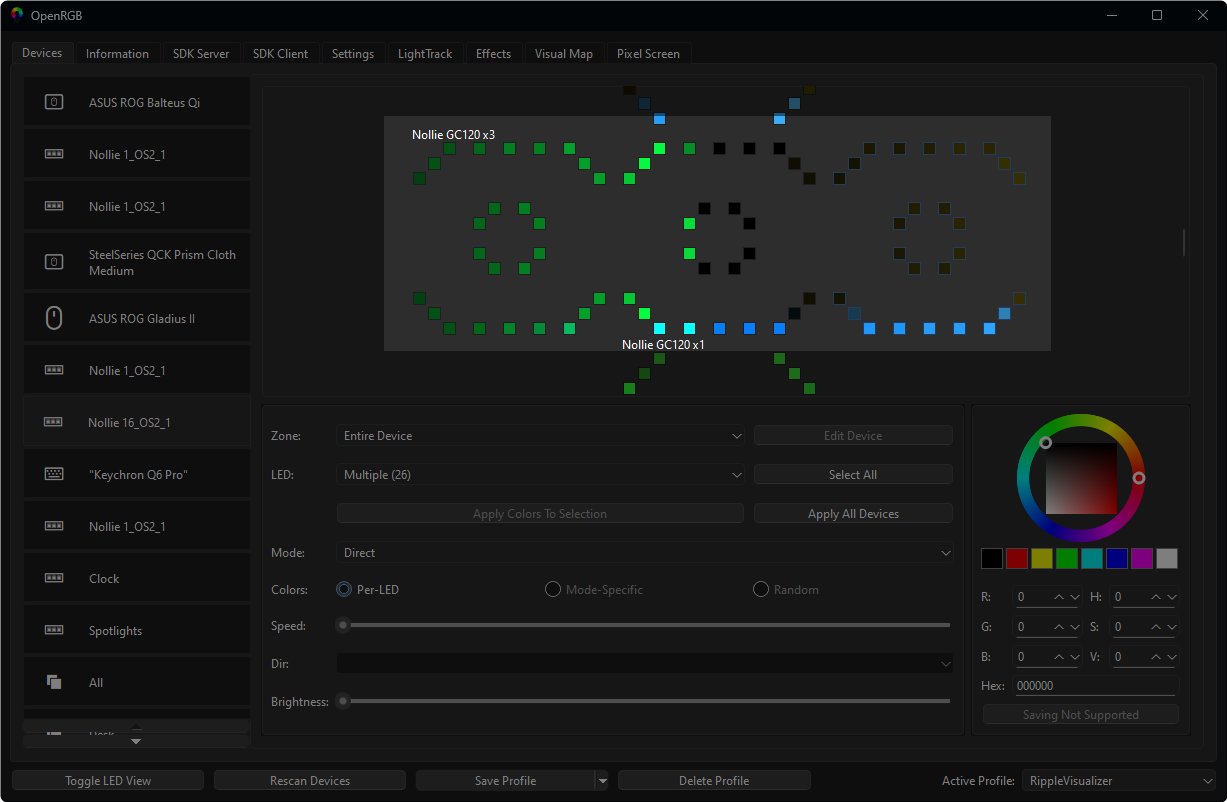Click inside the color wheel saturation square

1081,477
